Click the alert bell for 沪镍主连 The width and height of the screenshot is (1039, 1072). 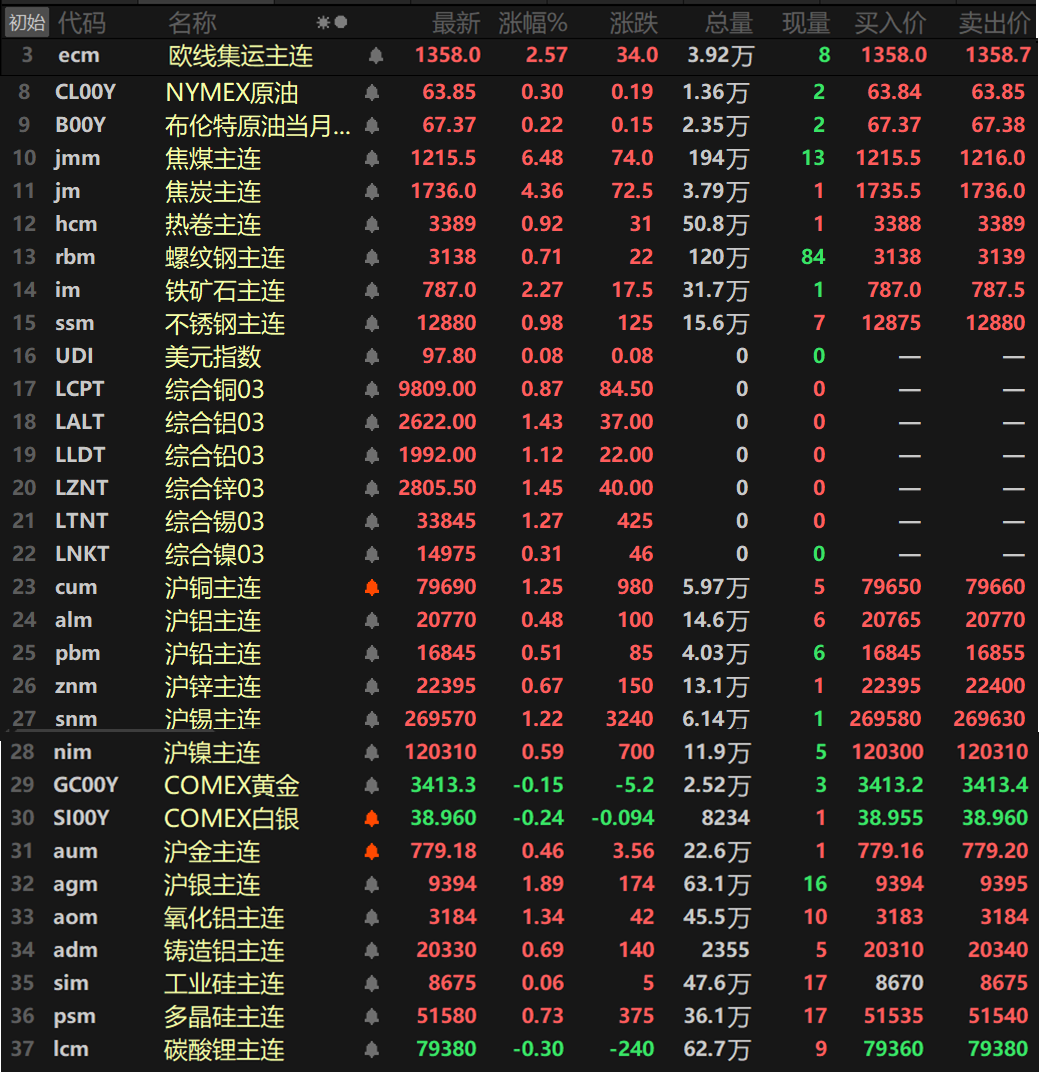click(x=372, y=753)
